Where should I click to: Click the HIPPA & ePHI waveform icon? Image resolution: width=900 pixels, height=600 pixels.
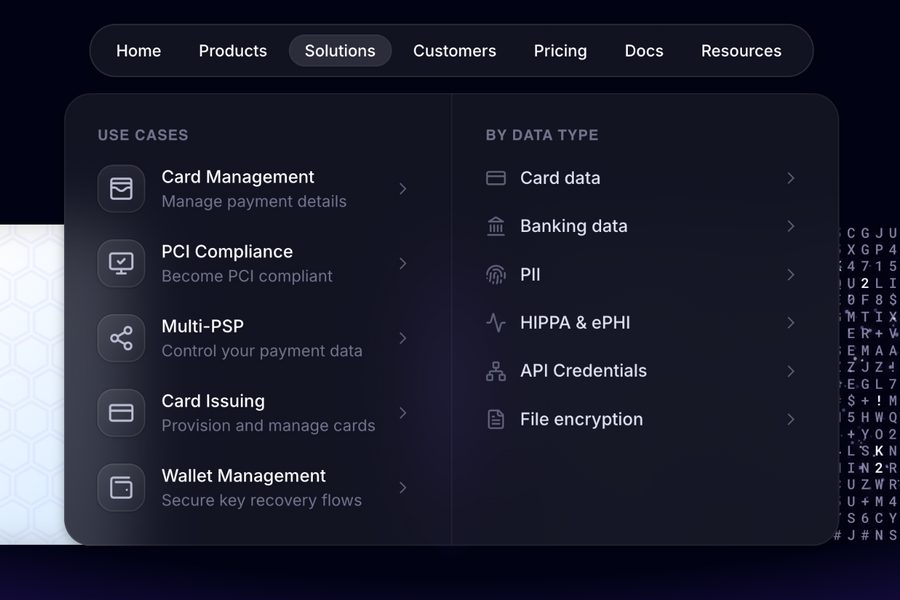pos(495,322)
